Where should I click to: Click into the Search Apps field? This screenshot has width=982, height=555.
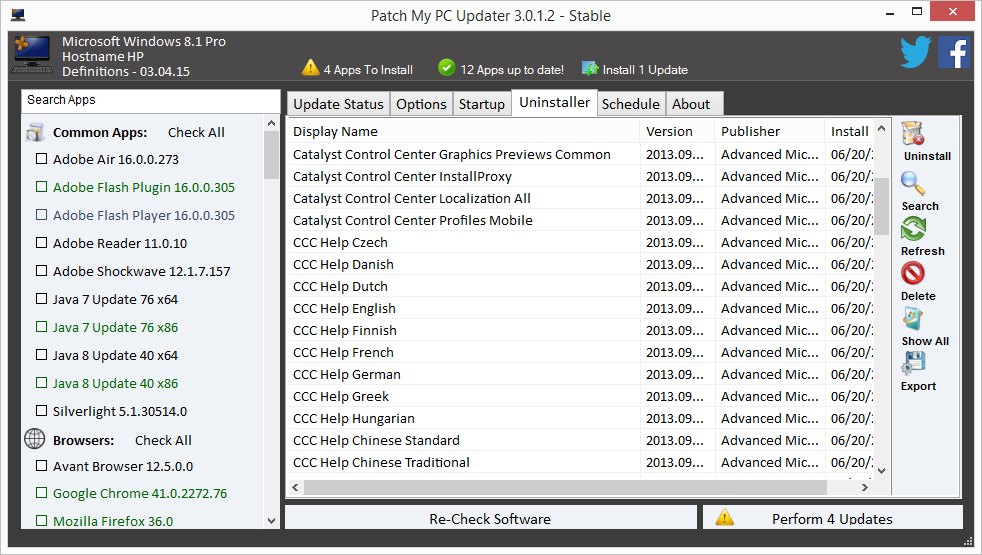150,100
